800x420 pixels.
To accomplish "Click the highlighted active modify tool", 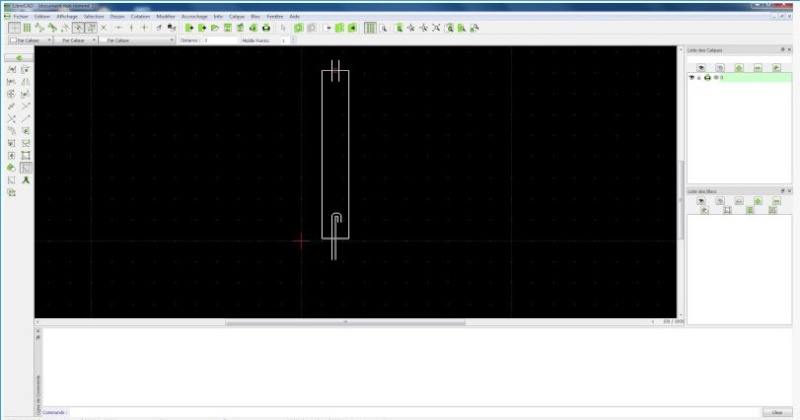I will (x=26, y=167).
